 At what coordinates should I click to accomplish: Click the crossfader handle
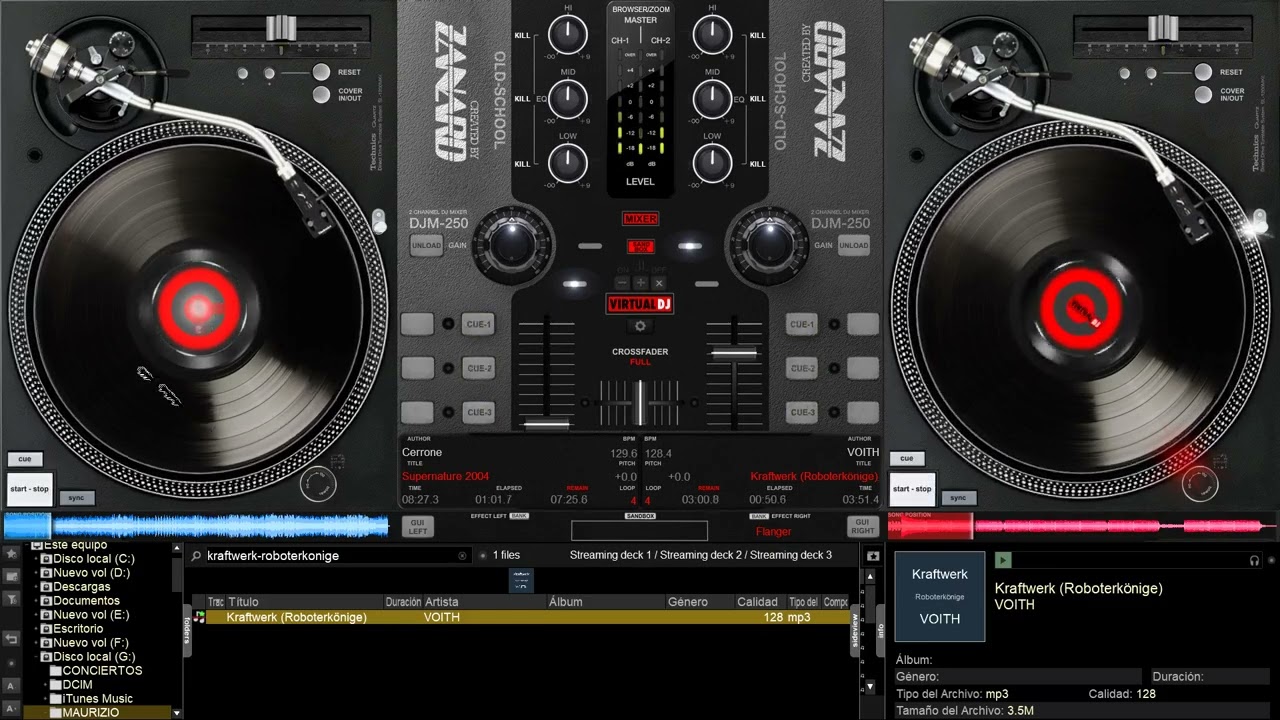click(640, 401)
